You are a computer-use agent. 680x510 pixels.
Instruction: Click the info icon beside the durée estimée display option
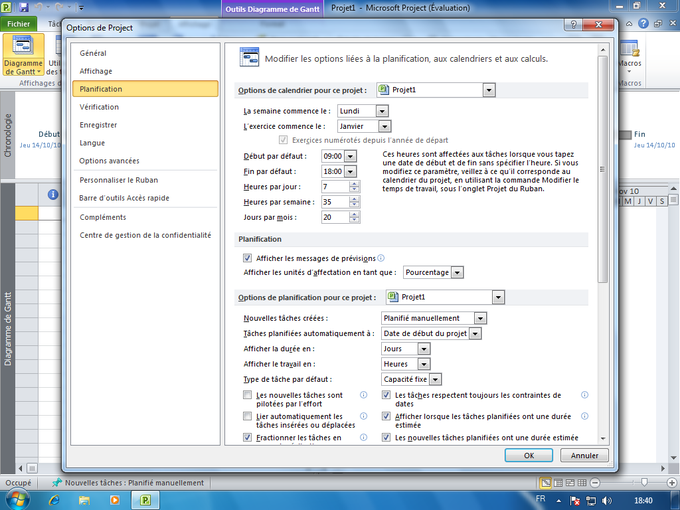585,416
